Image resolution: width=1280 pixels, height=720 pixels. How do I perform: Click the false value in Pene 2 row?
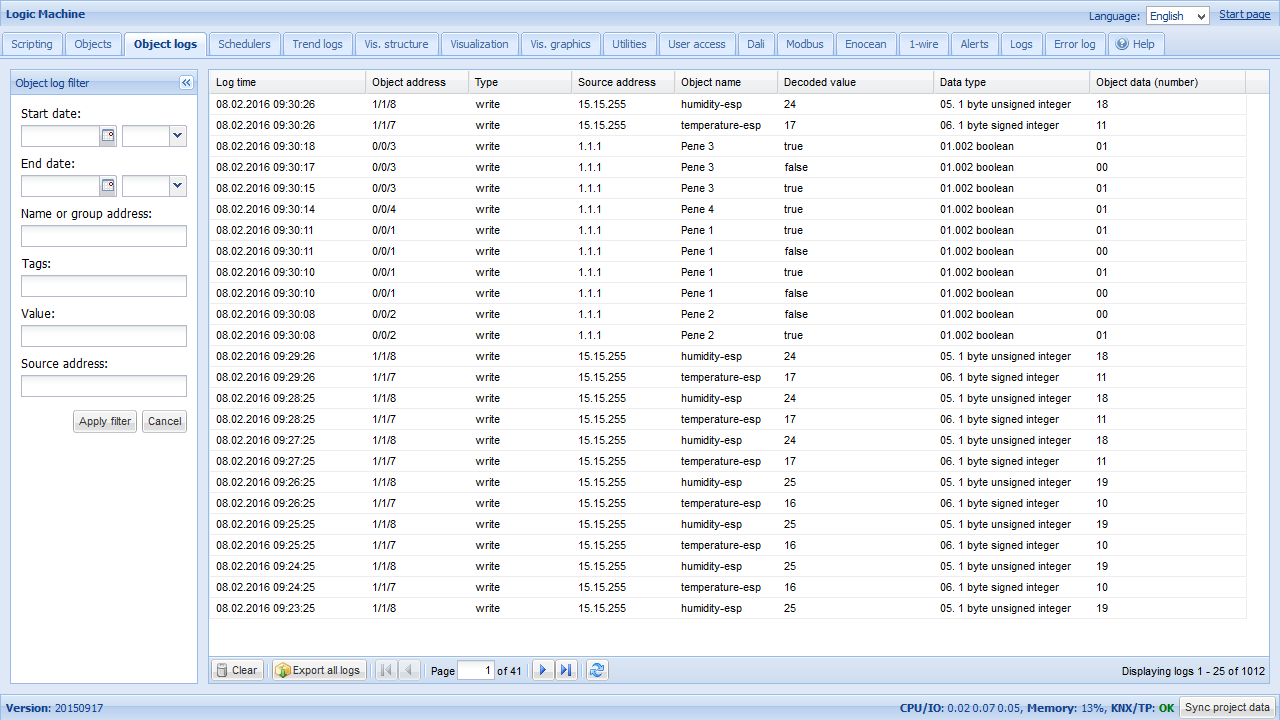click(796, 314)
